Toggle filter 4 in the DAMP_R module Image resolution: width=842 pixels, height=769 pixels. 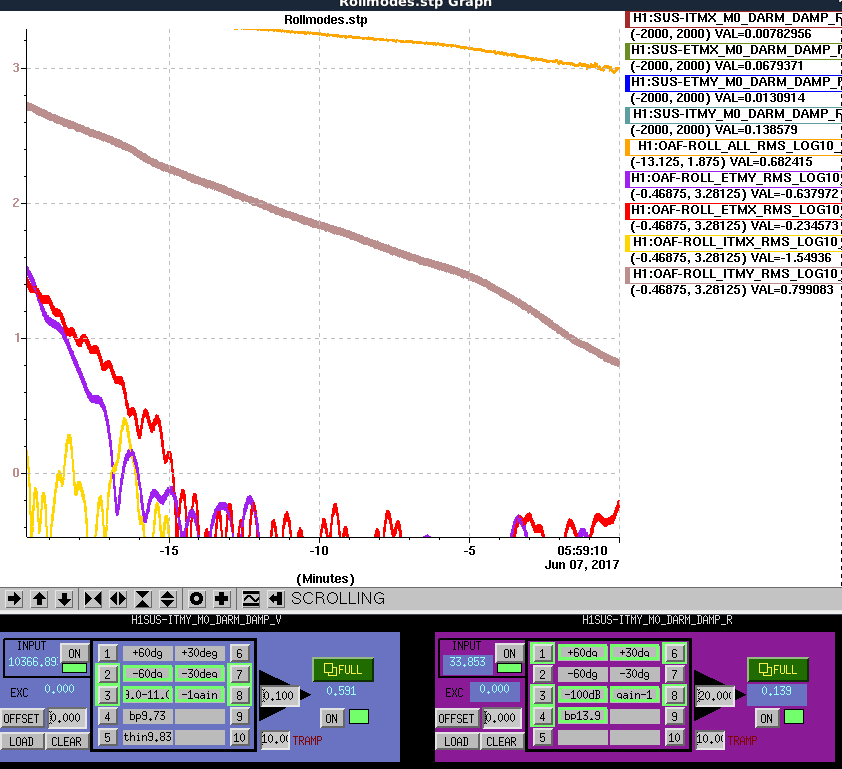(x=542, y=716)
